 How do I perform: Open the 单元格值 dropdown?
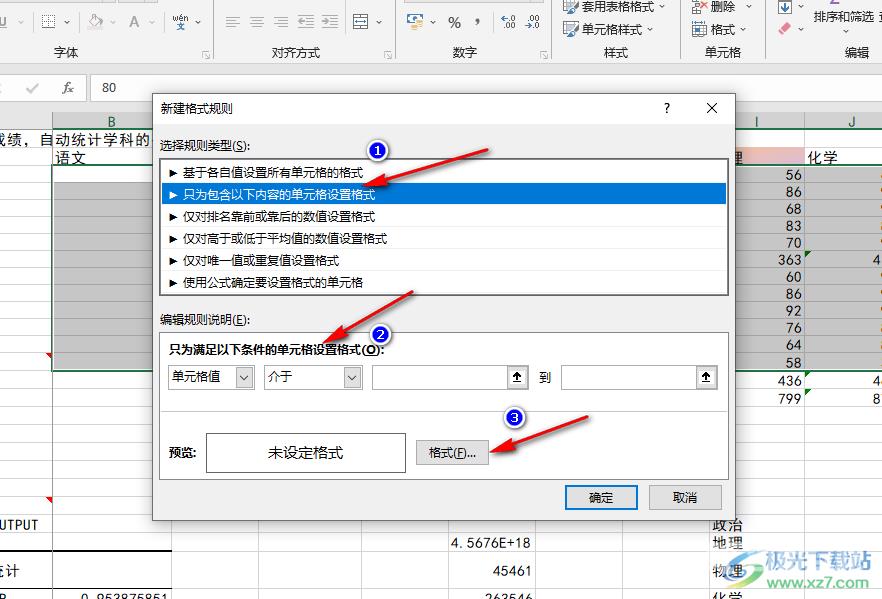pos(211,377)
